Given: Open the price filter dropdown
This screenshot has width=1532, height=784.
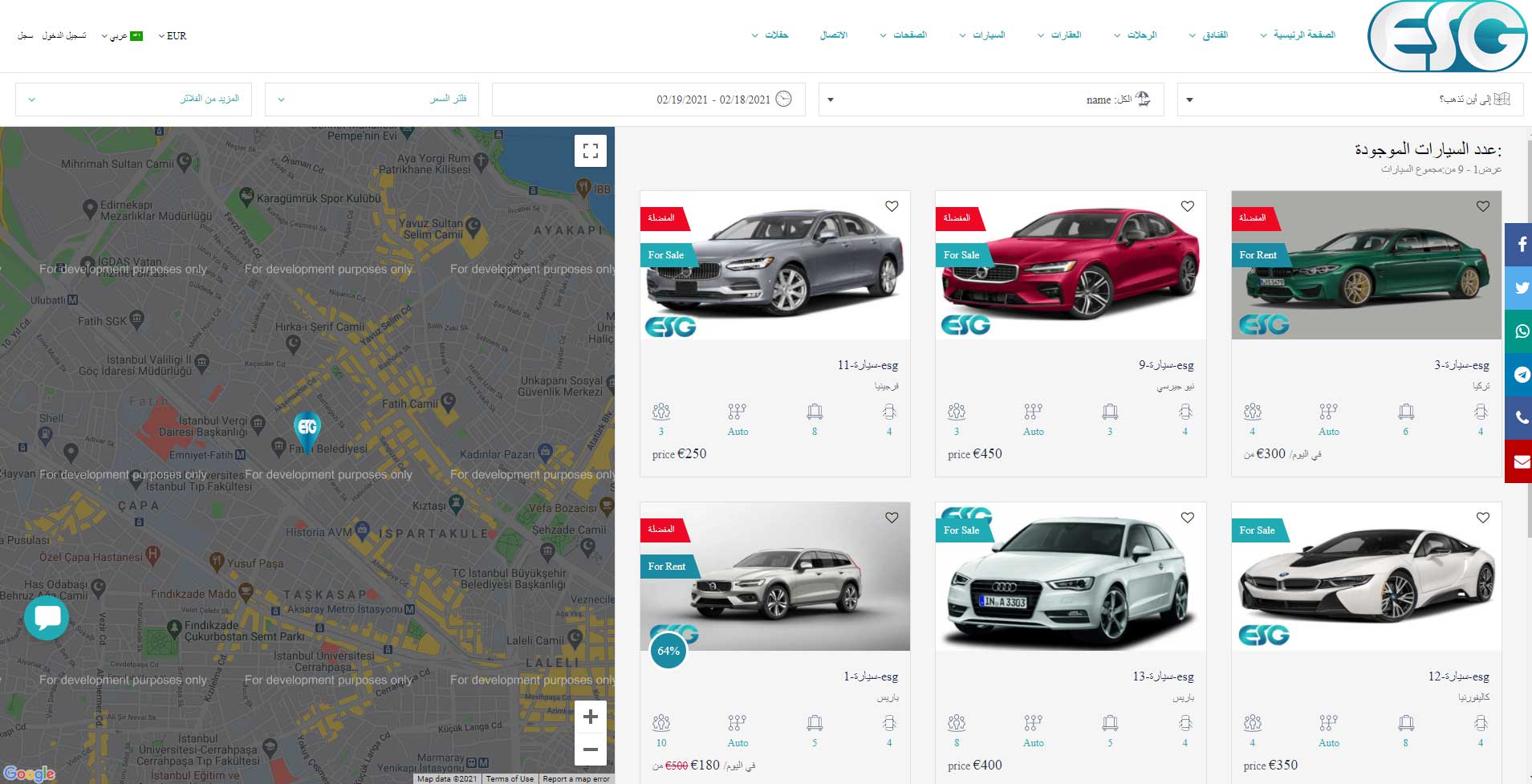Looking at the screenshot, I should click(372, 100).
